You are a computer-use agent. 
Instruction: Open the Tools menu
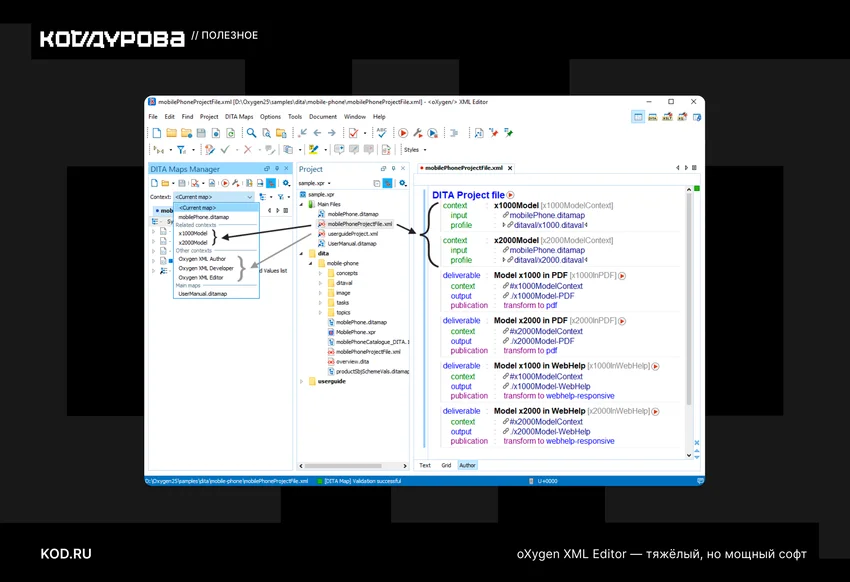(x=295, y=117)
